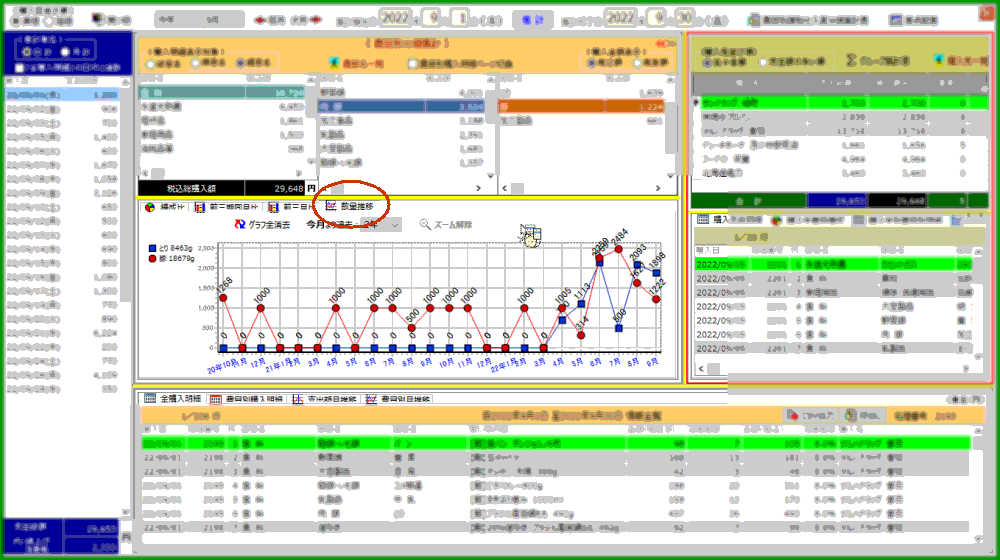Screen dimensions: 1000x560
Task: Click right scroll arrow of middle category list
Action: [478, 188]
